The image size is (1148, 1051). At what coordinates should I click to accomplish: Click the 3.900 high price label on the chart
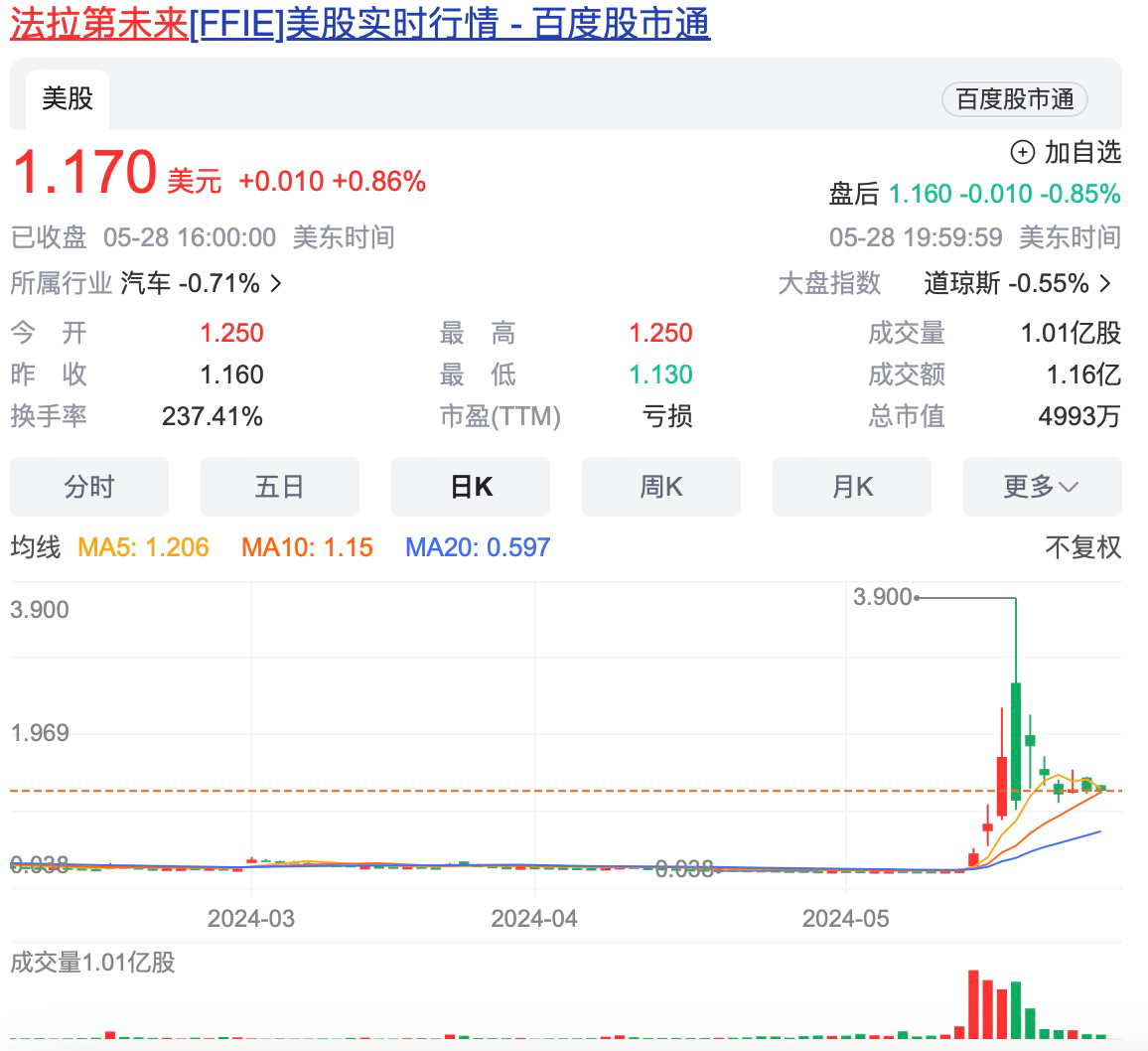[x=882, y=597]
